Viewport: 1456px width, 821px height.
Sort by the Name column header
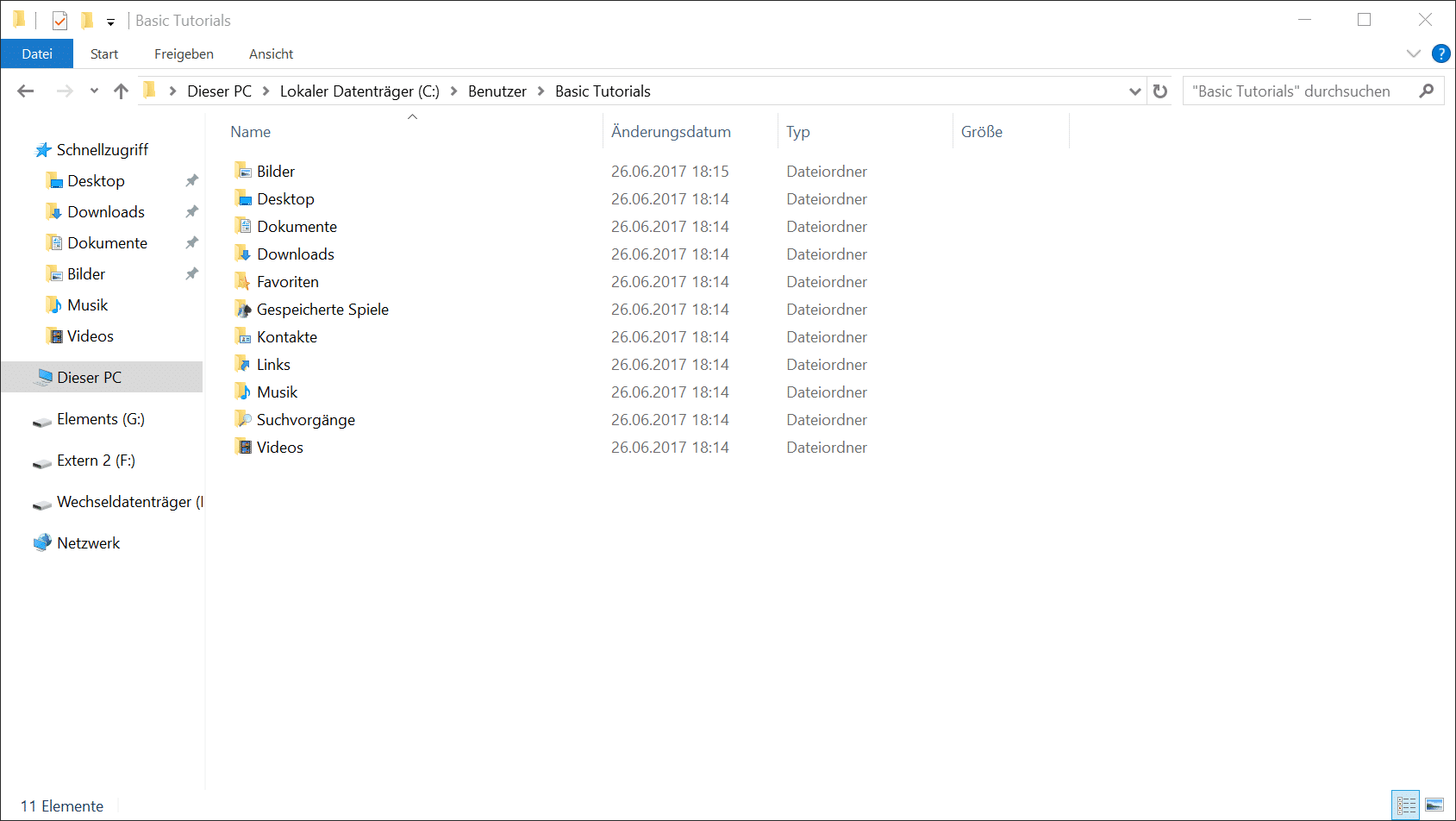(x=251, y=132)
